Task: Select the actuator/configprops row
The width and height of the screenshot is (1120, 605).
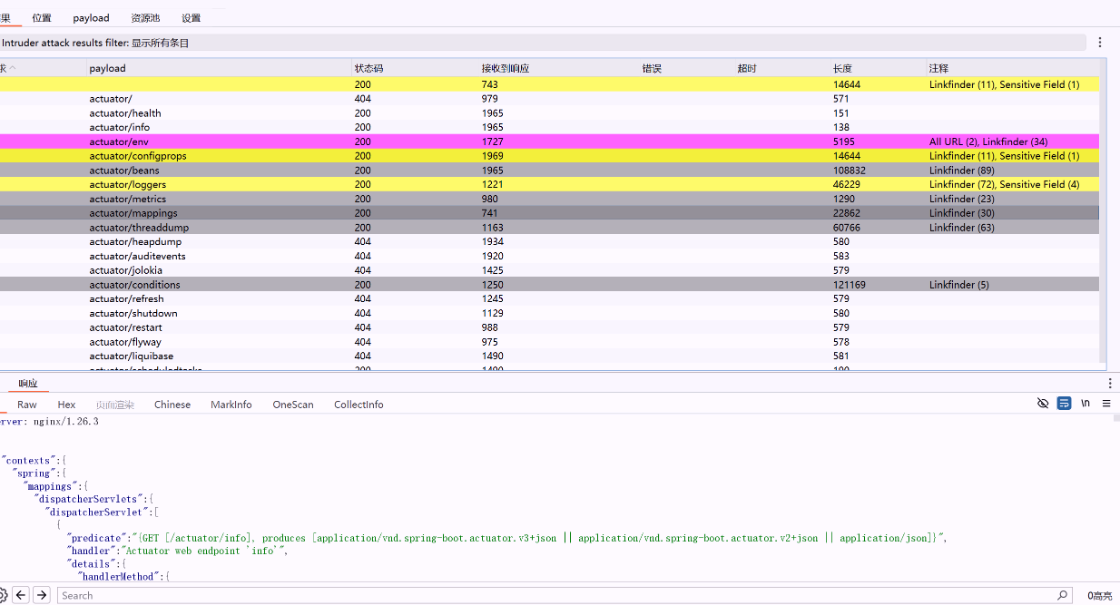Action: tap(549, 156)
